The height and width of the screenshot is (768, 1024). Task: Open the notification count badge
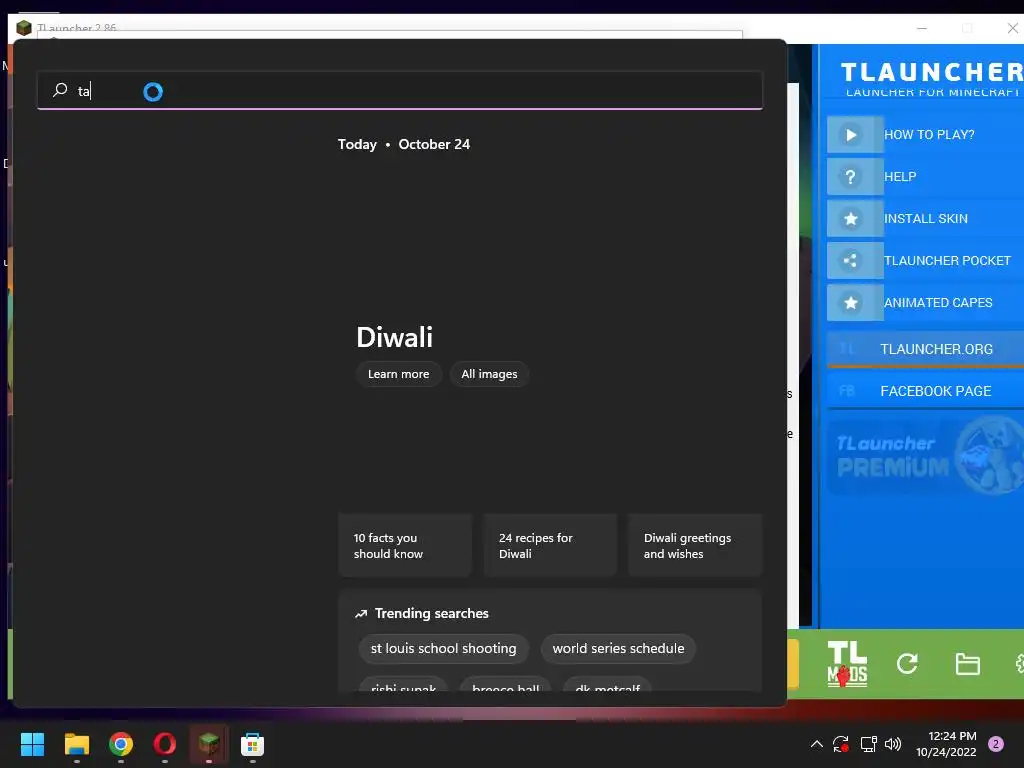click(x=996, y=744)
